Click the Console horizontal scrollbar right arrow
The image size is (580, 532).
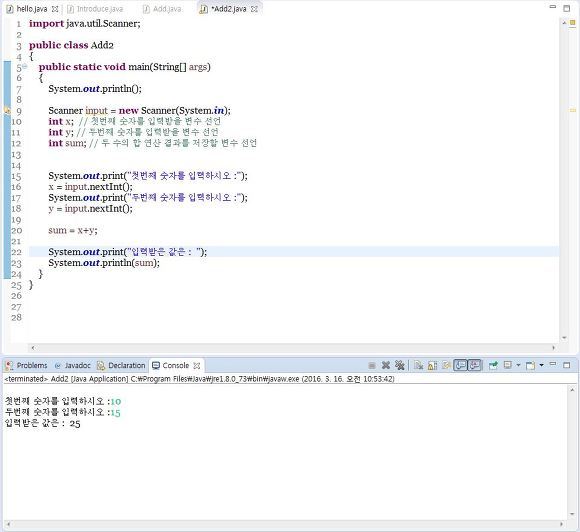562,524
